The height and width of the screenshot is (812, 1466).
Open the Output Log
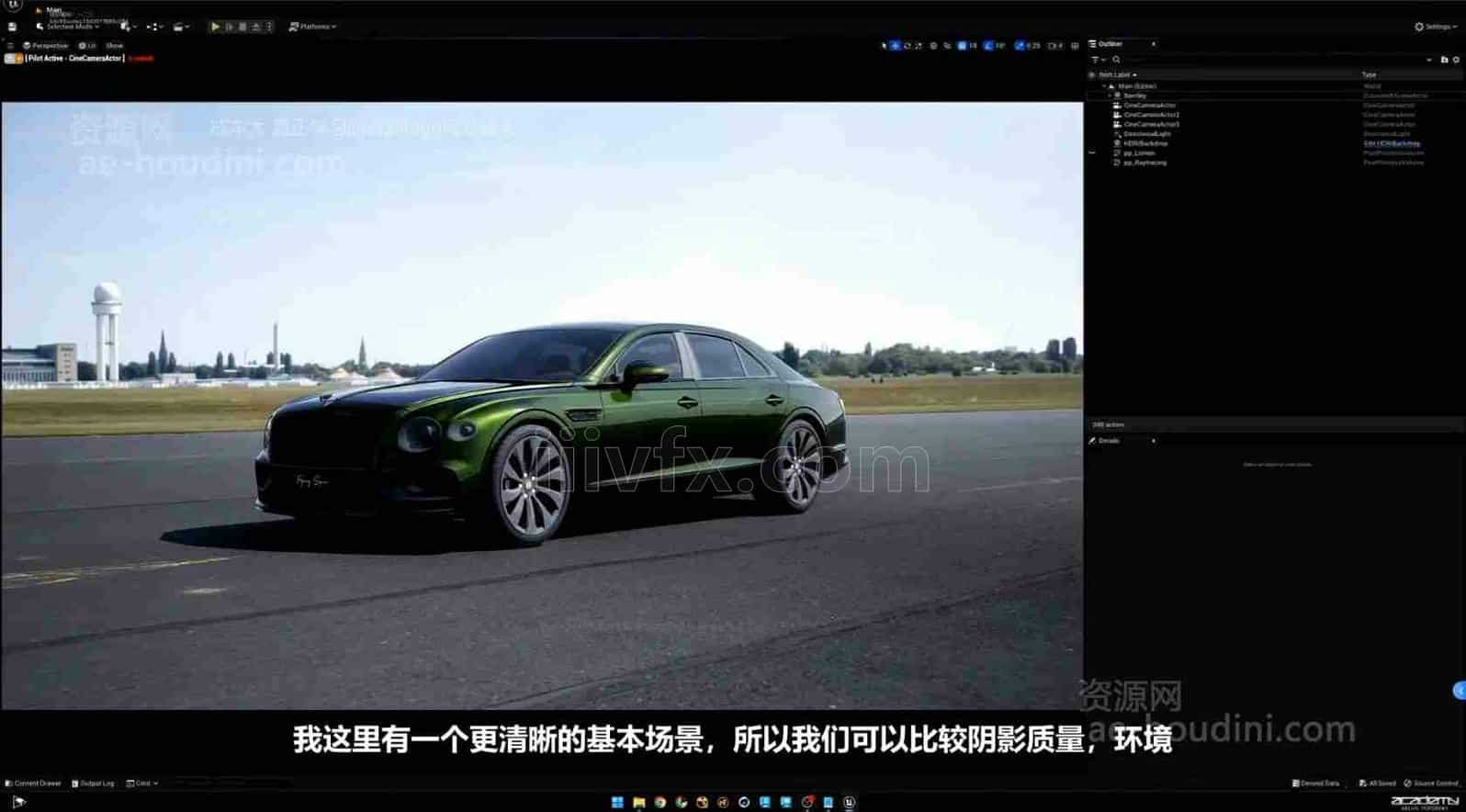point(93,784)
